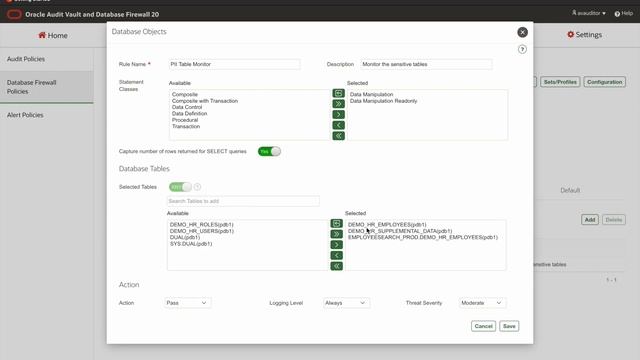Select DEMO_HR_SUPPLEMENTAL_DATA(pdb1) table
This screenshot has height=360, width=640.
400,231
